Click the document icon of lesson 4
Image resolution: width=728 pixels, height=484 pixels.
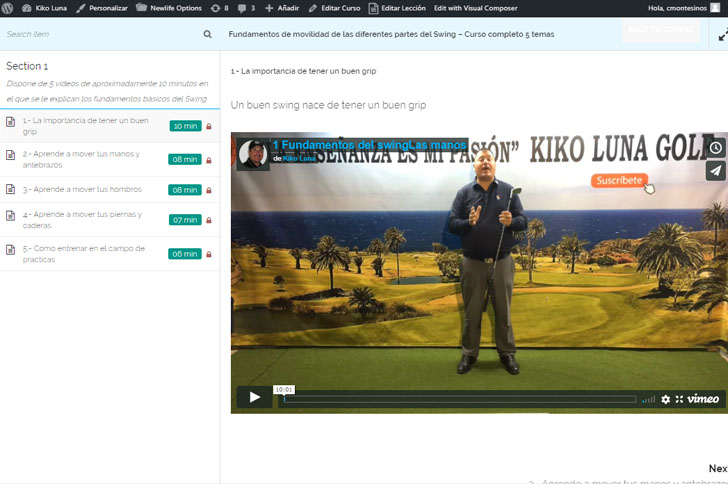click(10, 216)
